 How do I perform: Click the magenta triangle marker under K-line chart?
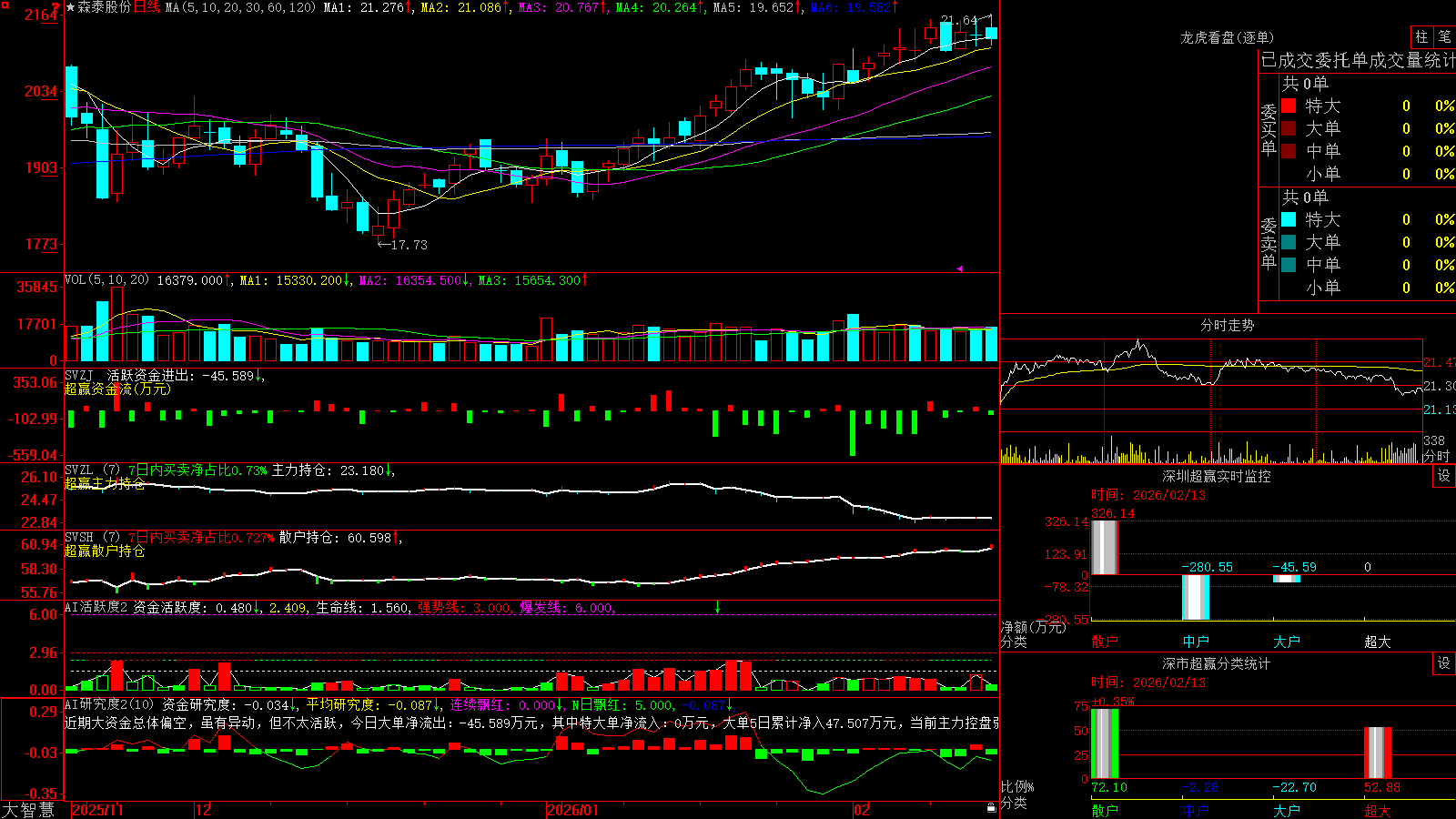click(x=959, y=268)
